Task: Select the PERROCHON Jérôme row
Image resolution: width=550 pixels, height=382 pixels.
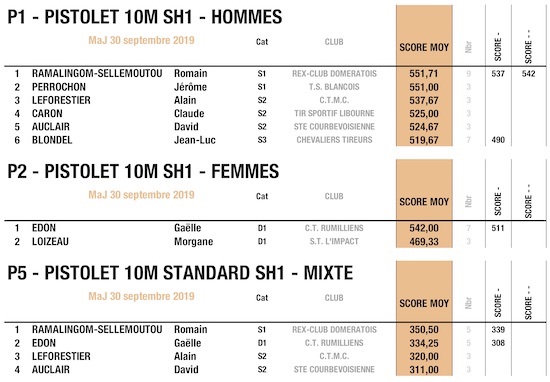Action: point(275,87)
